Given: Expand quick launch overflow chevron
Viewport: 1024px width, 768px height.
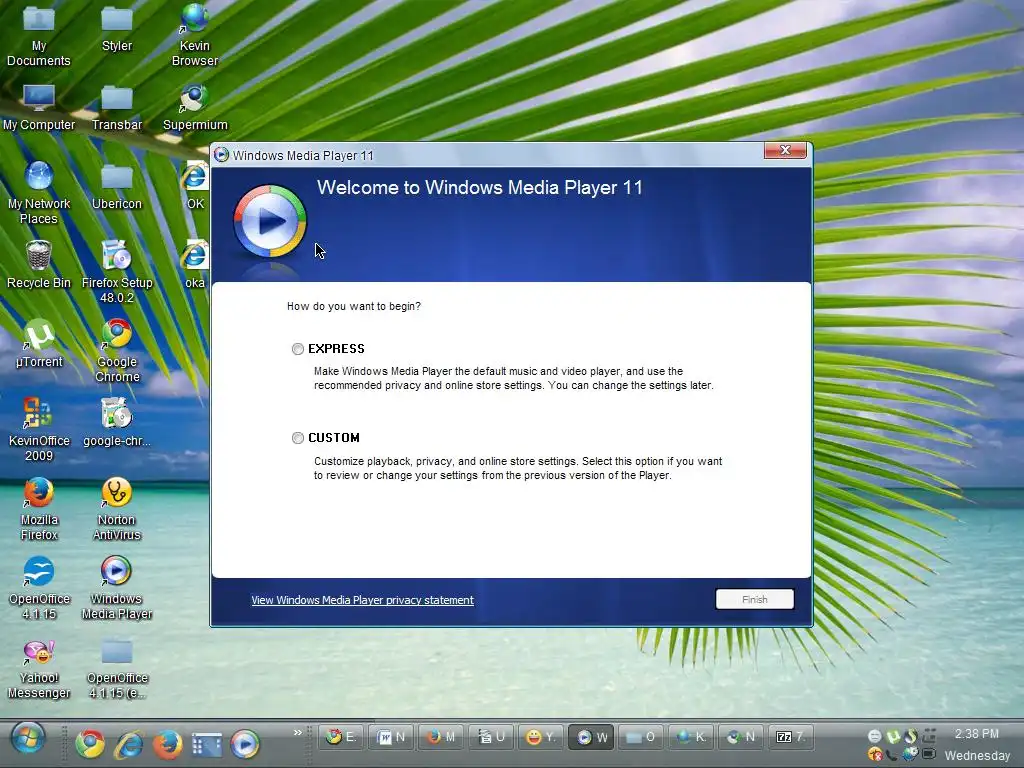Looking at the screenshot, I should click(x=298, y=733).
